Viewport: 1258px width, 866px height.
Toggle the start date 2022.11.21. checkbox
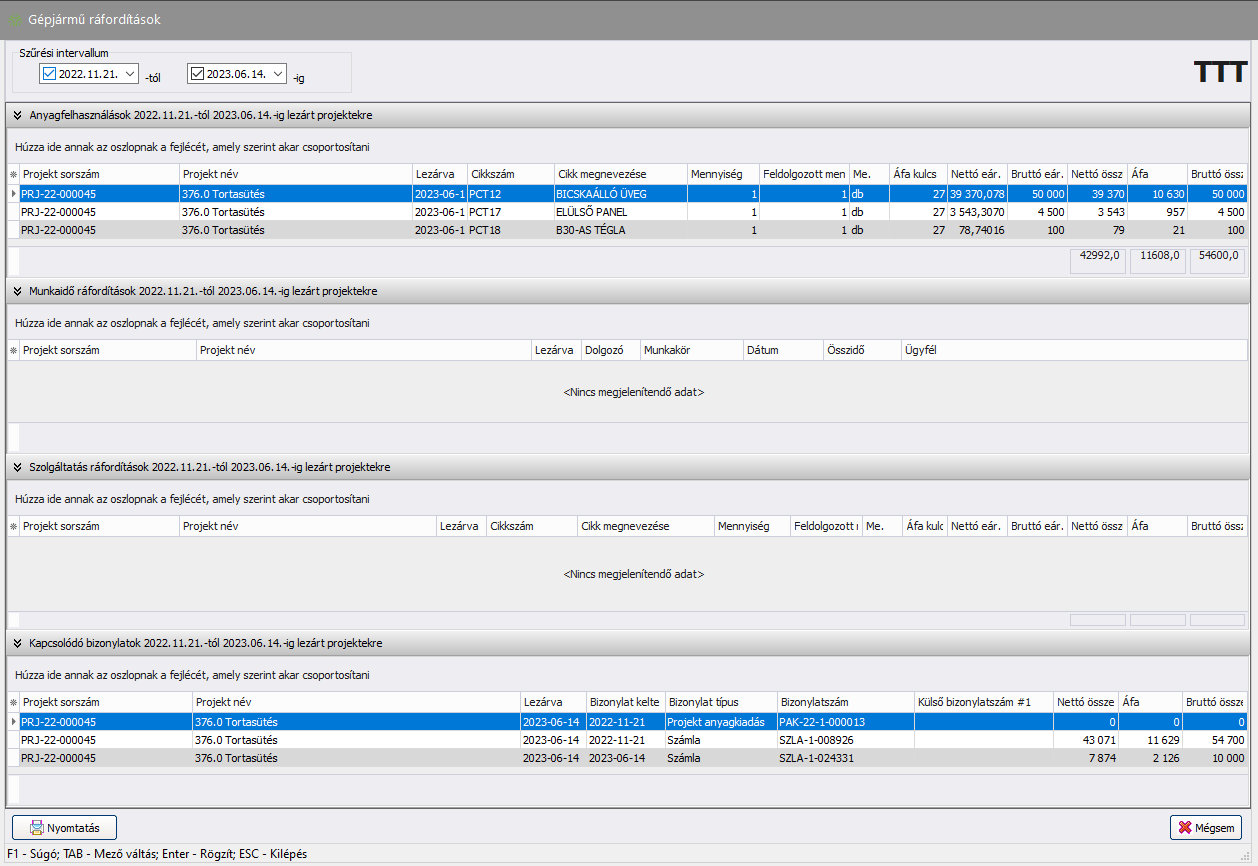[x=49, y=74]
